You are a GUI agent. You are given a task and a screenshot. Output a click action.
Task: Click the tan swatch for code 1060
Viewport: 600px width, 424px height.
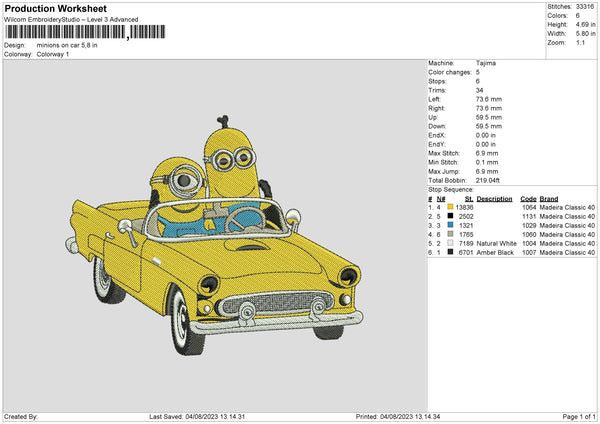451,234
